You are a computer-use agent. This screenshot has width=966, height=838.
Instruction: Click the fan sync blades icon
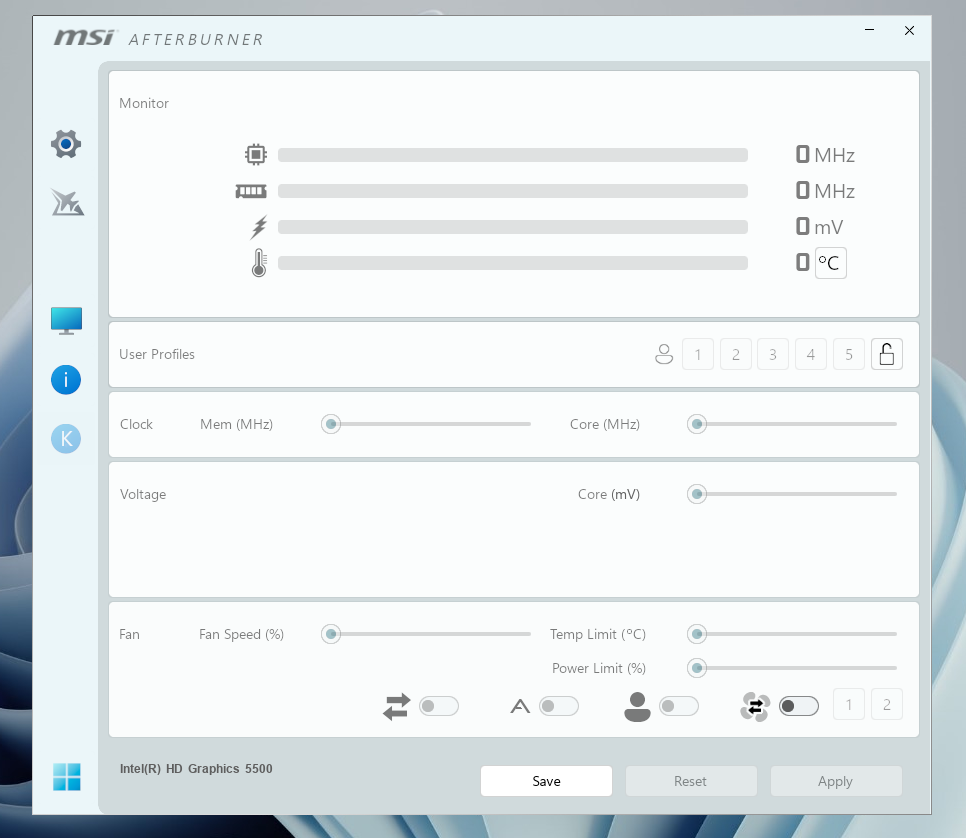tap(755, 707)
